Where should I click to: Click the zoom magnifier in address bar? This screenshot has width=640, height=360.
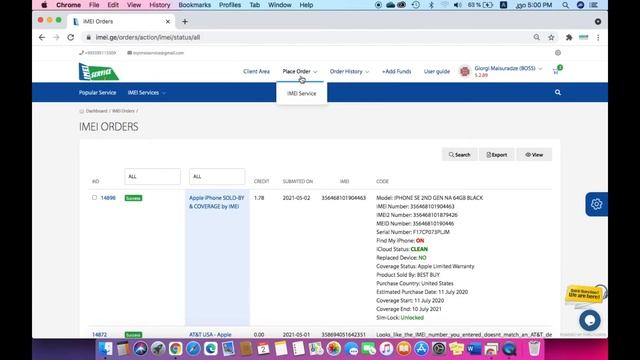(536, 37)
